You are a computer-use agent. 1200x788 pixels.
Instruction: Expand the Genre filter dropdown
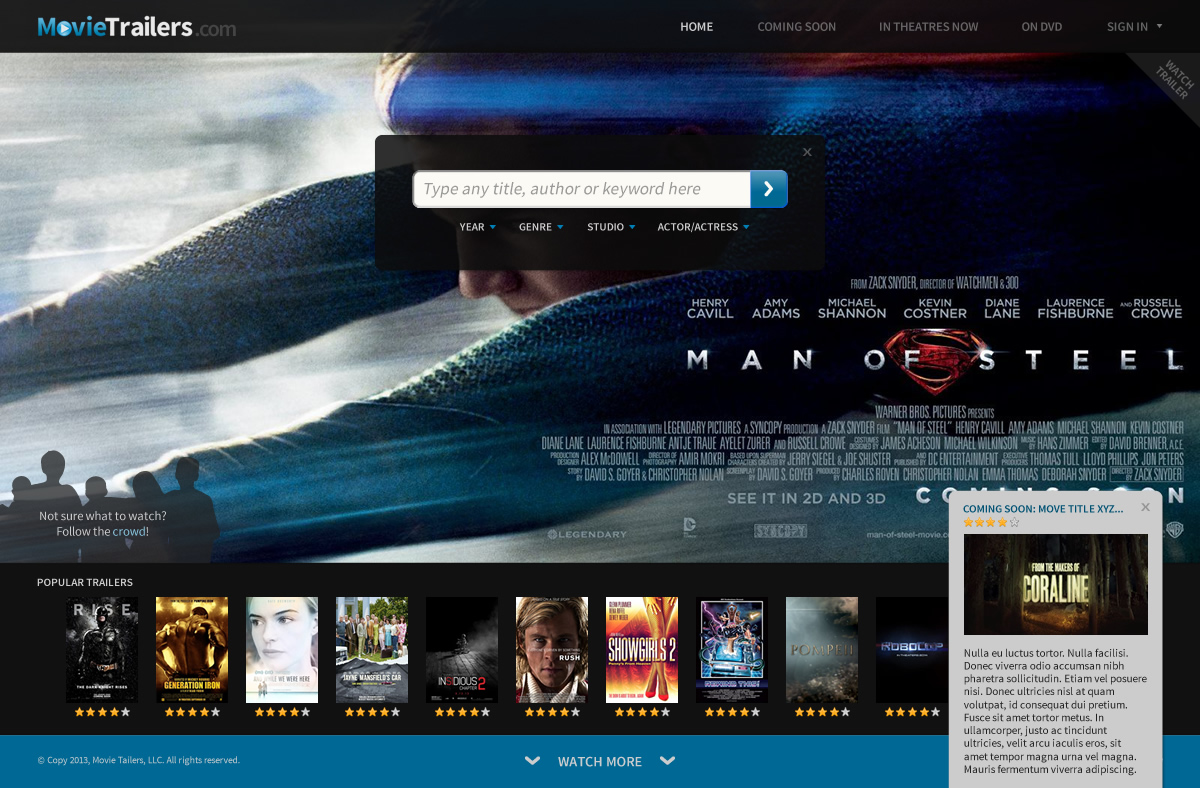pyautogui.click(x=541, y=227)
